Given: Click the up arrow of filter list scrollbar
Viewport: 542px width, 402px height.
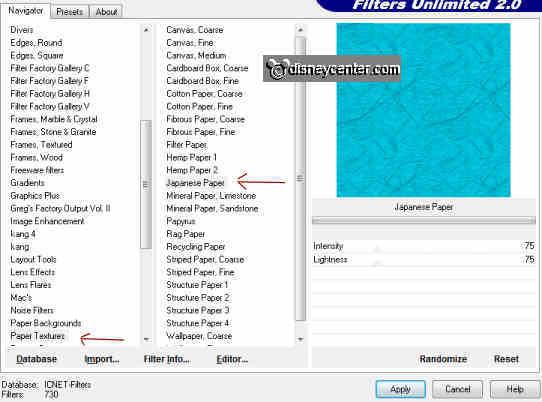Looking at the screenshot, I should coord(300,30).
